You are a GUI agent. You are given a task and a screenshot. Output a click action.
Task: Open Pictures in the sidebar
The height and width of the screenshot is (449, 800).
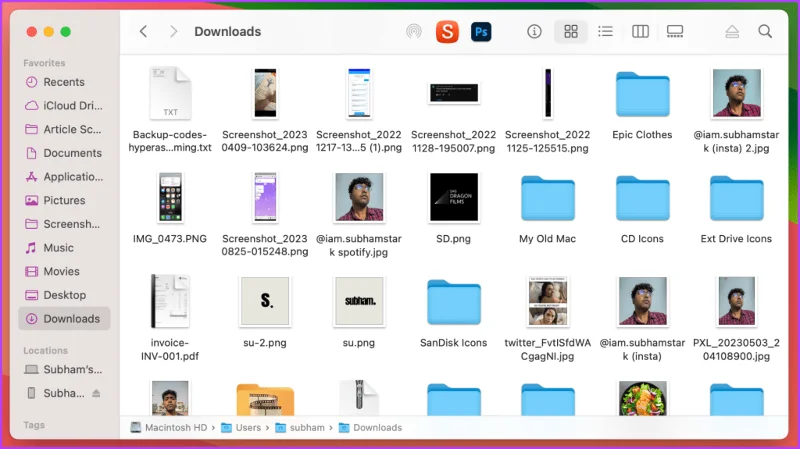tap(64, 200)
